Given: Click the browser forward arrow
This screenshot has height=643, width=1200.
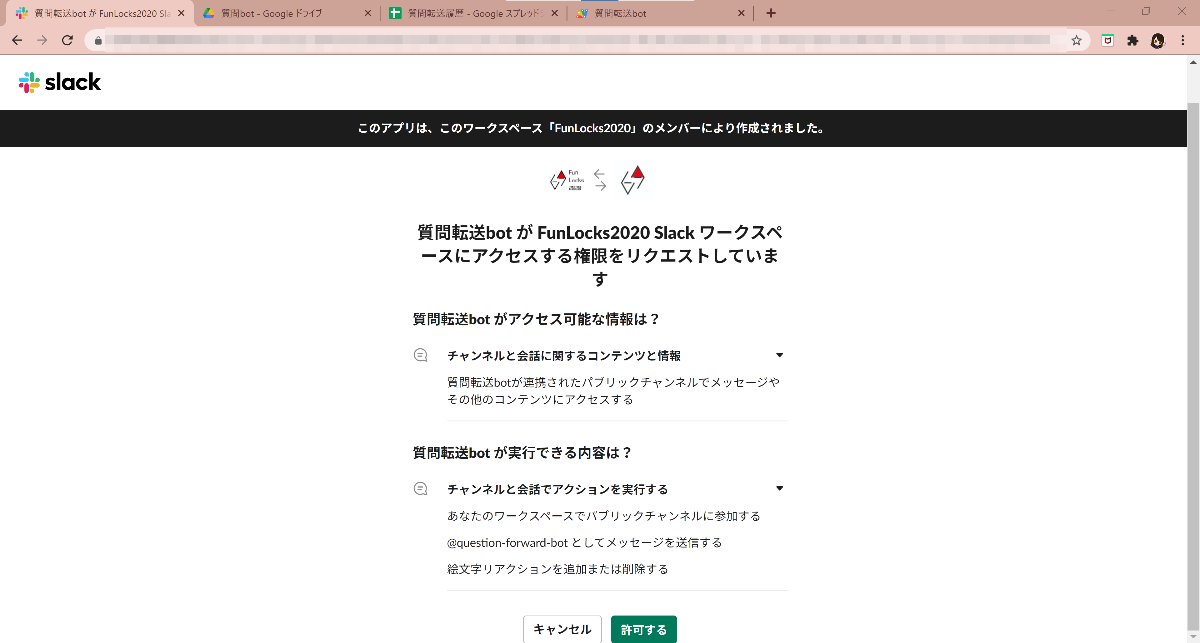Looking at the screenshot, I should coord(42,40).
